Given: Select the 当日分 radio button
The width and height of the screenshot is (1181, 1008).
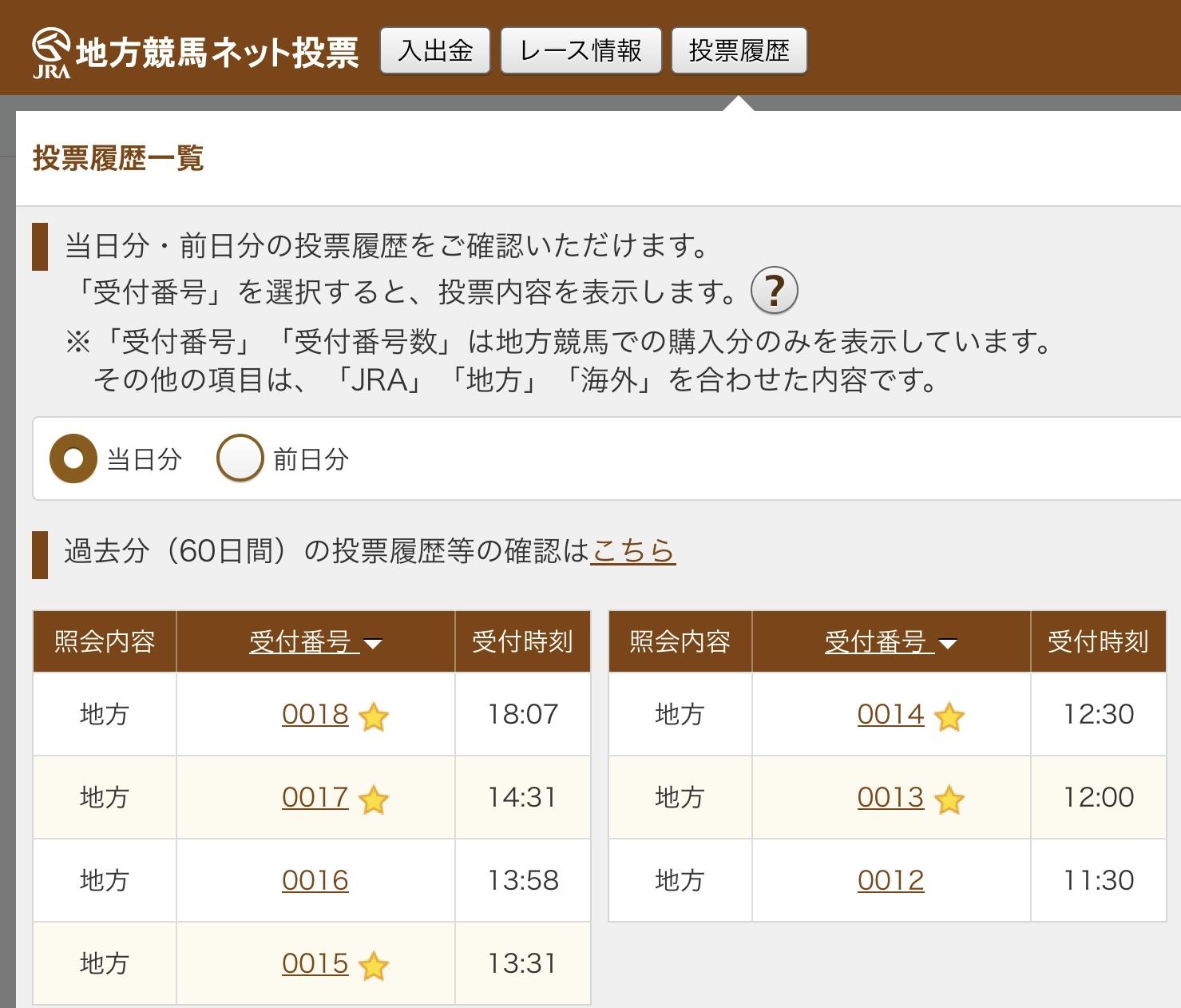Looking at the screenshot, I should tap(73, 458).
